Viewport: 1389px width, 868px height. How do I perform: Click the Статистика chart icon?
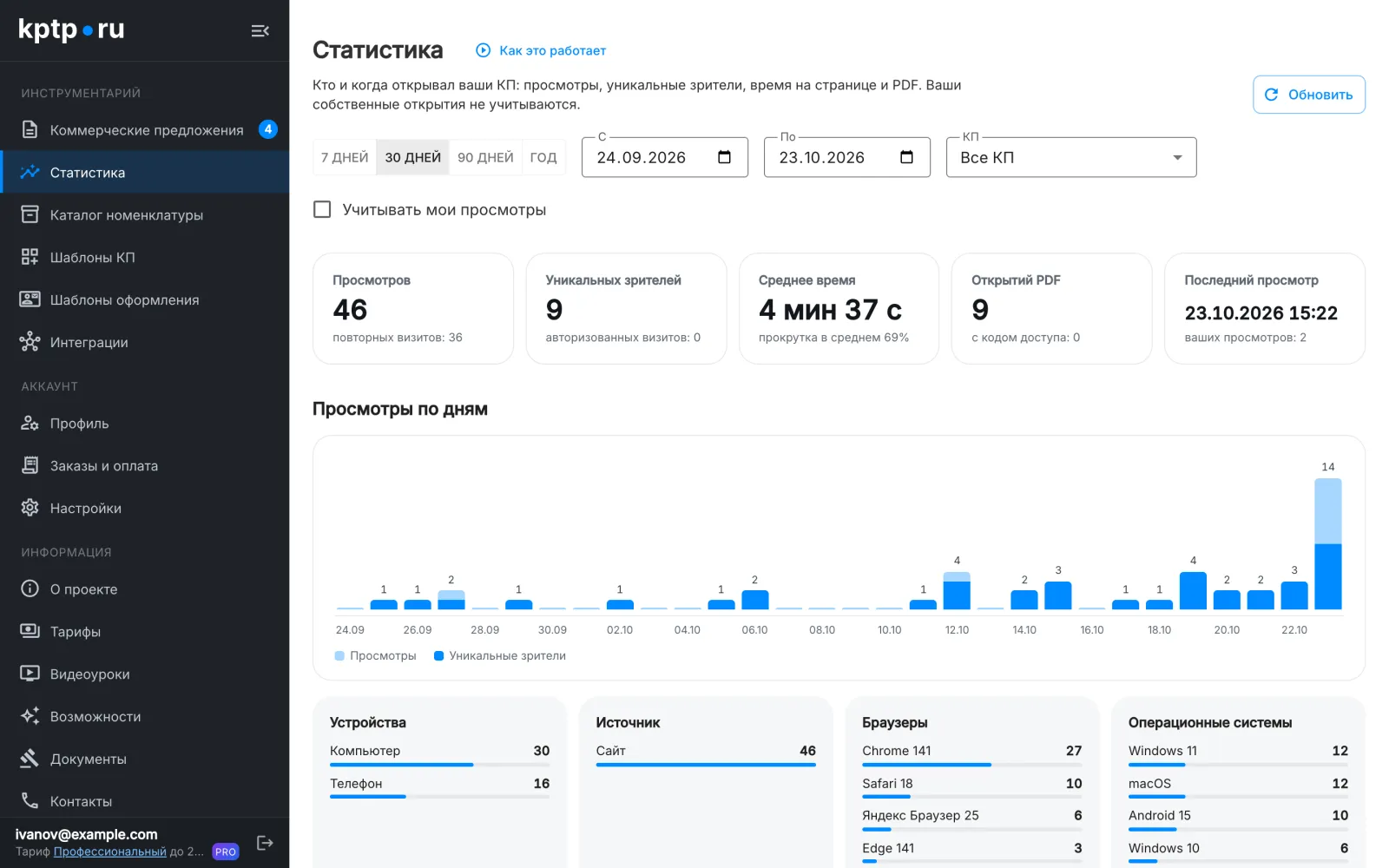click(x=30, y=173)
